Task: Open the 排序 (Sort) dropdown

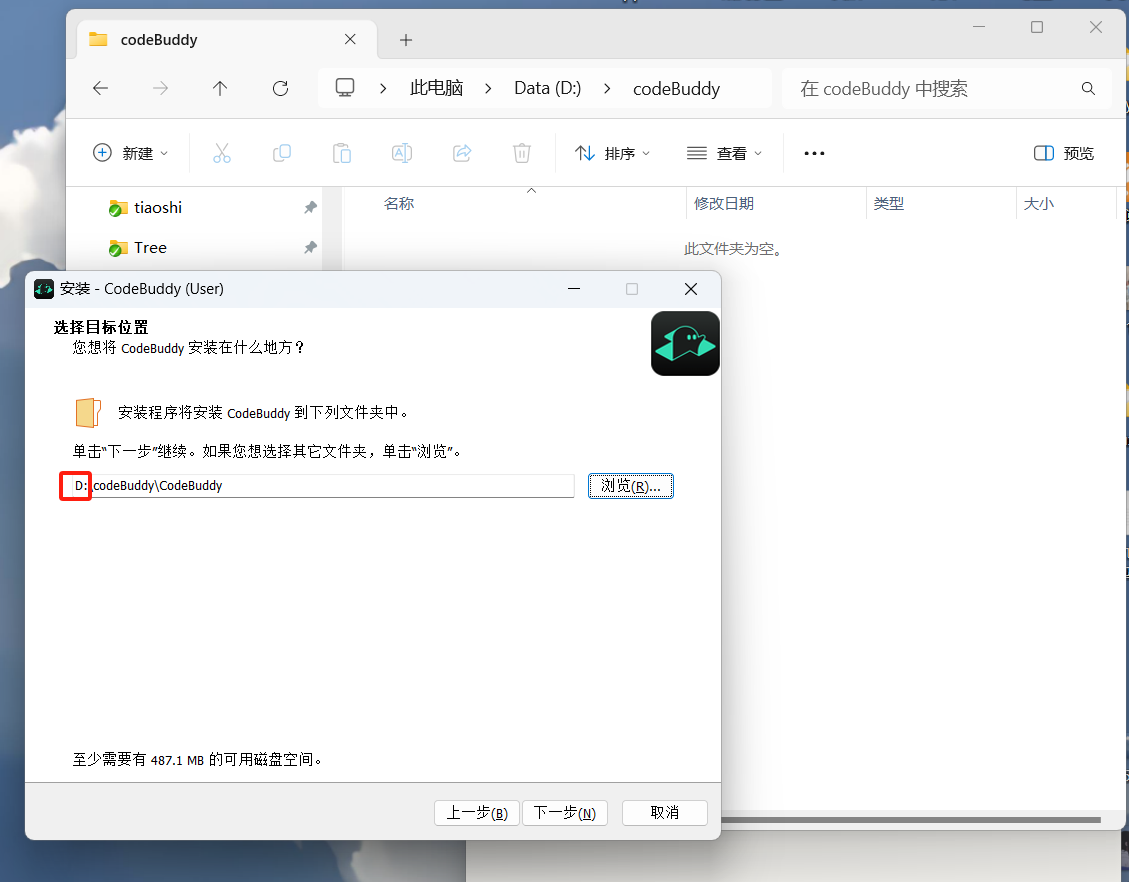Action: click(612, 153)
